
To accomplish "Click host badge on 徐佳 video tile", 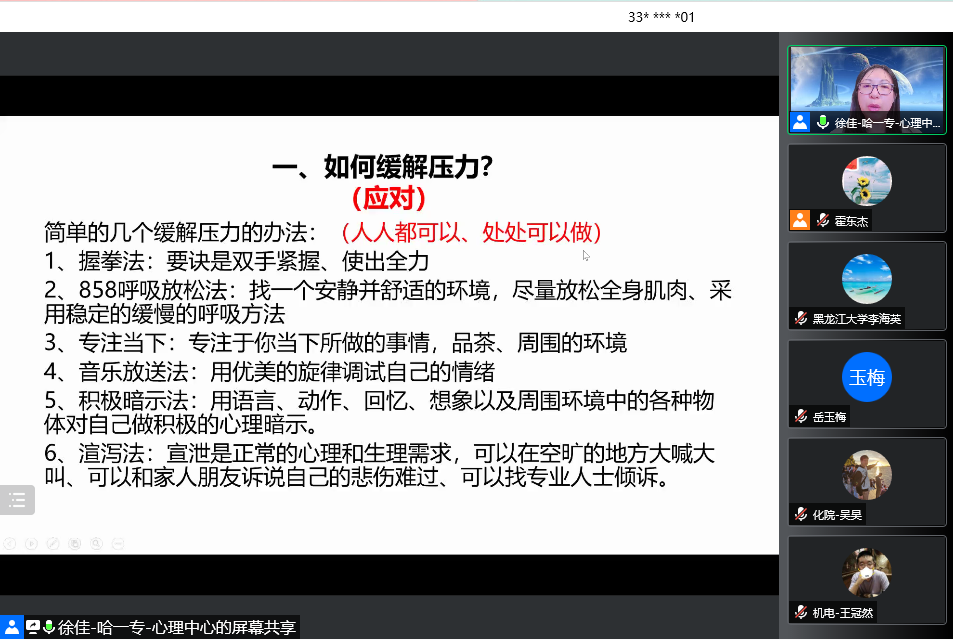I will coord(800,122).
